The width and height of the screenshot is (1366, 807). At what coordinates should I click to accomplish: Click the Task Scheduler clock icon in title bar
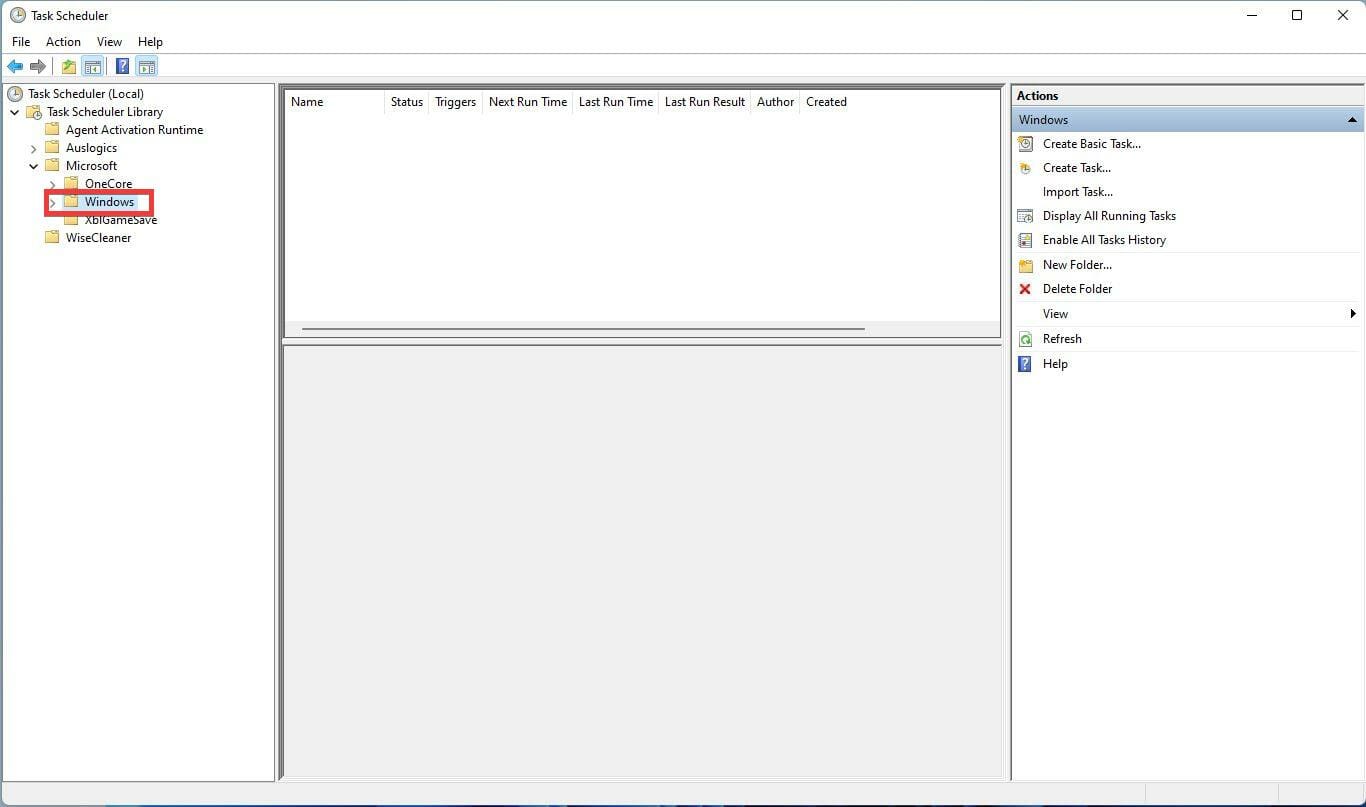(17, 15)
